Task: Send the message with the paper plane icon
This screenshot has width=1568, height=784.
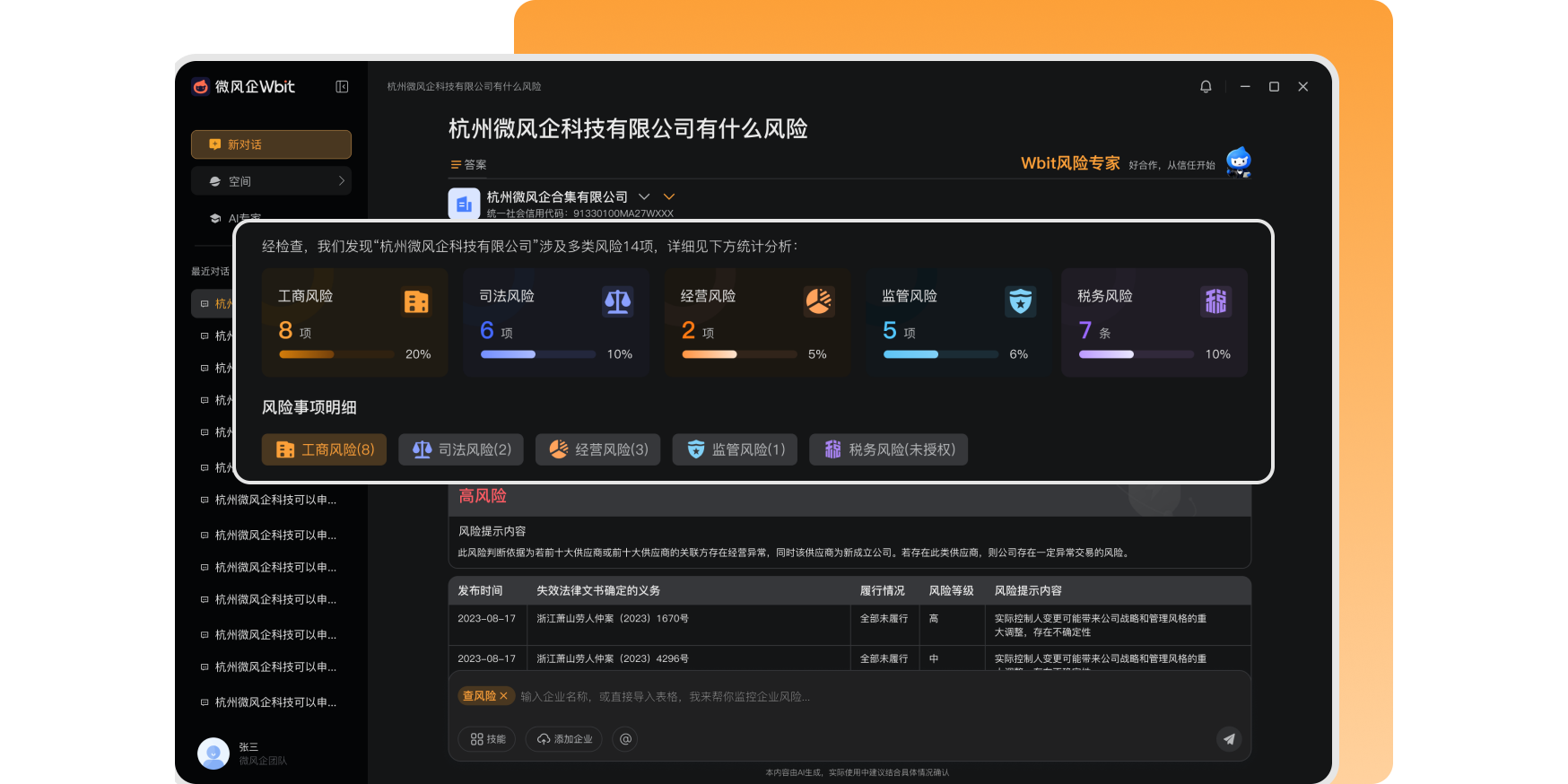Action: pos(1229,739)
